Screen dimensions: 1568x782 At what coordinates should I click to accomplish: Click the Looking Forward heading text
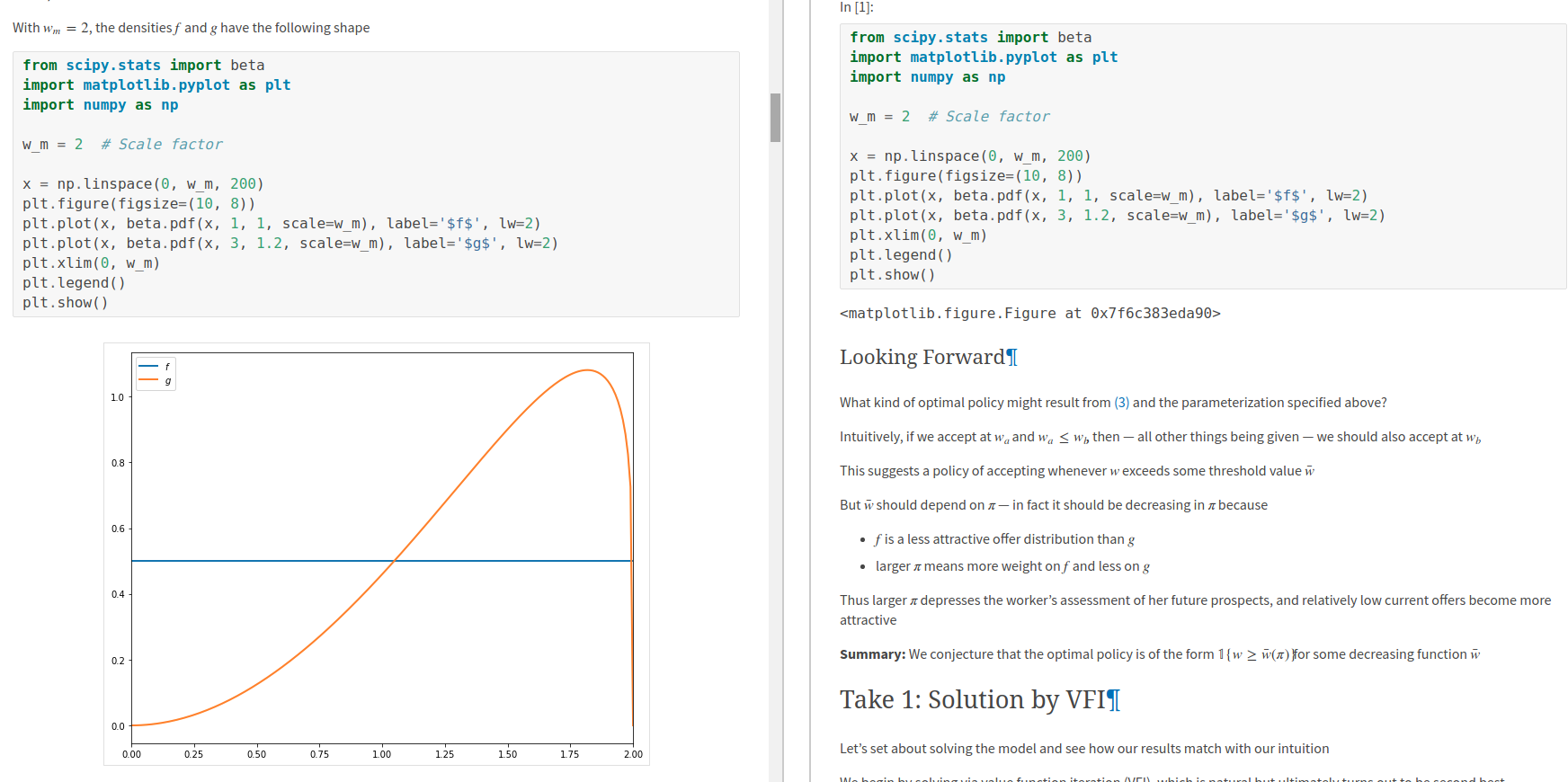coord(922,357)
